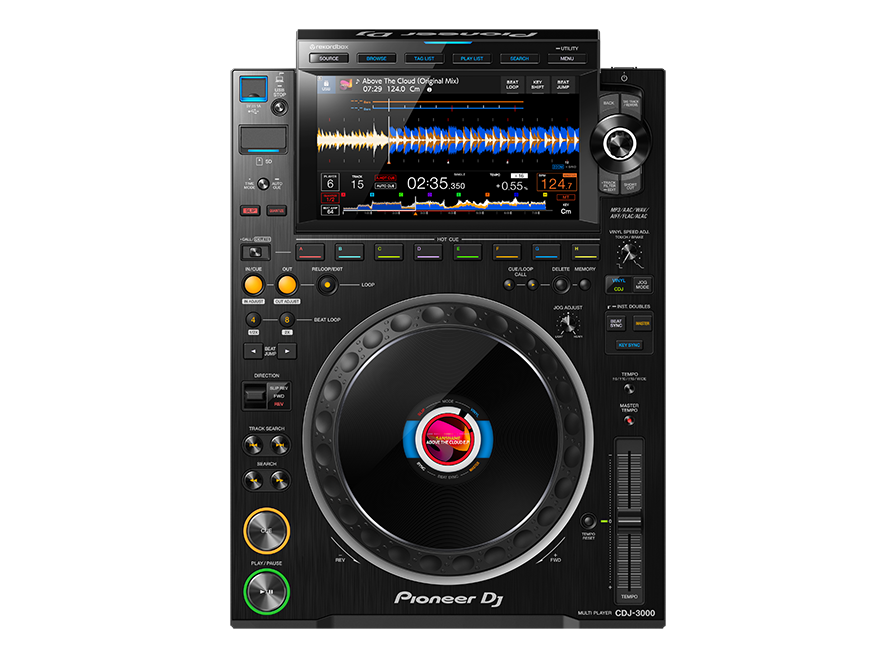The width and height of the screenshot is (896, 658).
Task: Click the SEARCH rewind button
Action: click(x=253, y=480)
